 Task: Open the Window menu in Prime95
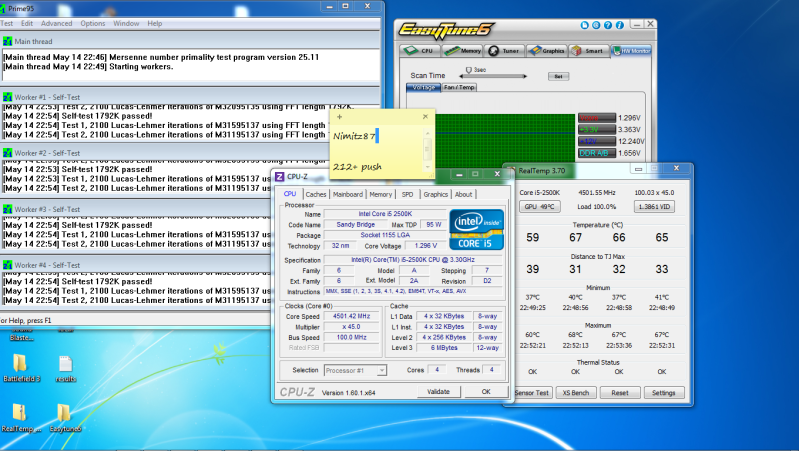click(126, 23)
